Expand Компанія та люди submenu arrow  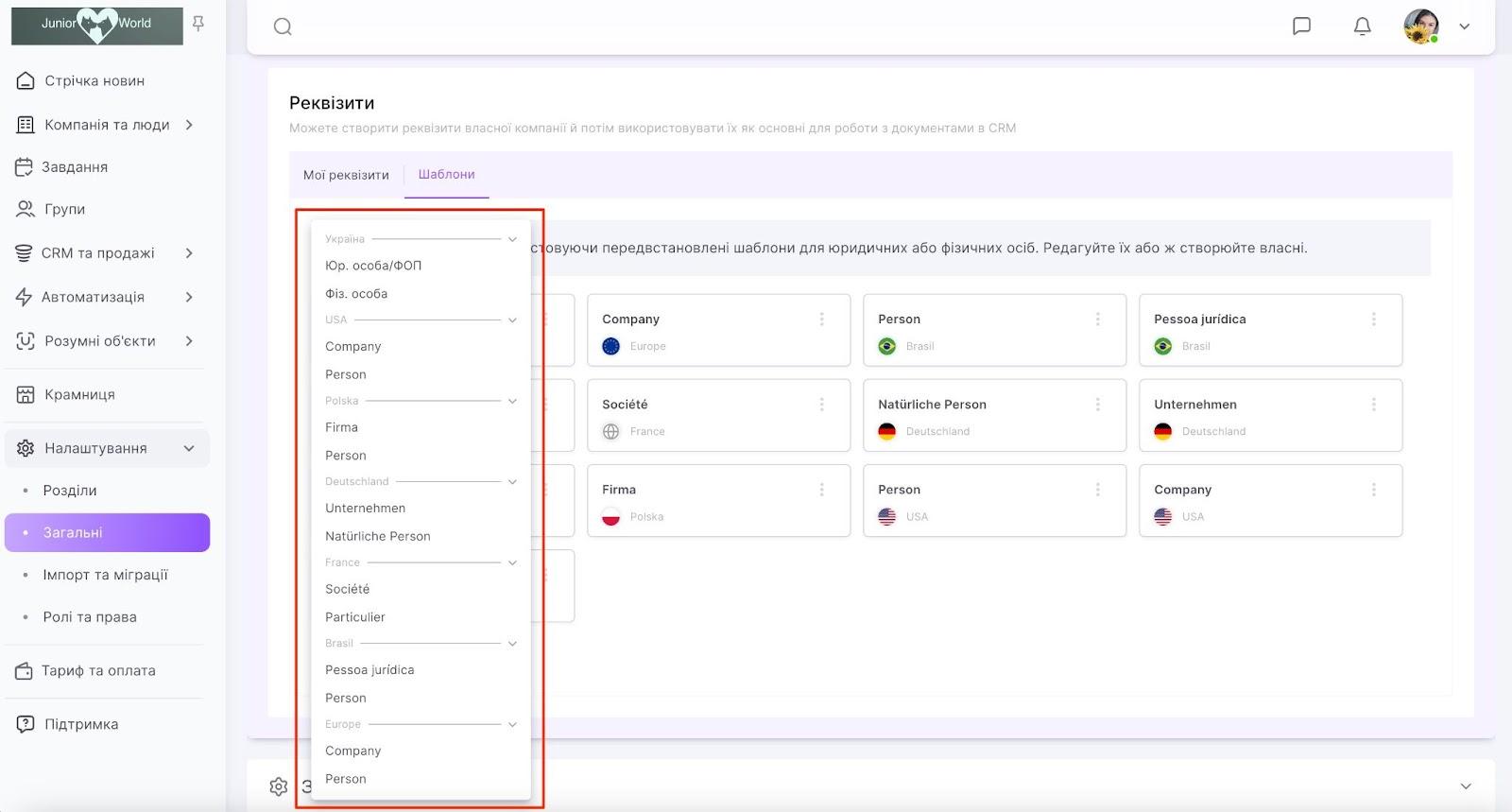tap(189, 125)
